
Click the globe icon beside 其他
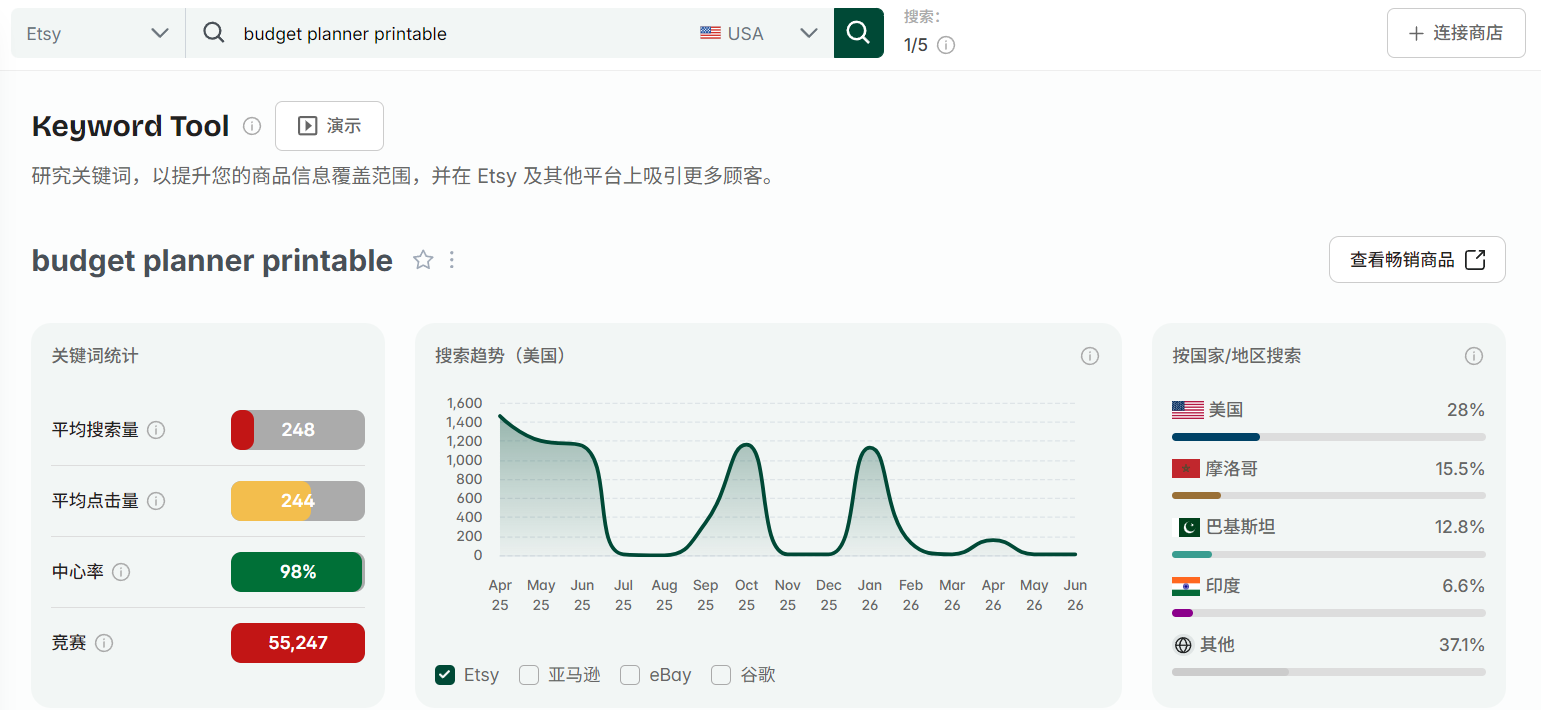[x=1183, y=645]
